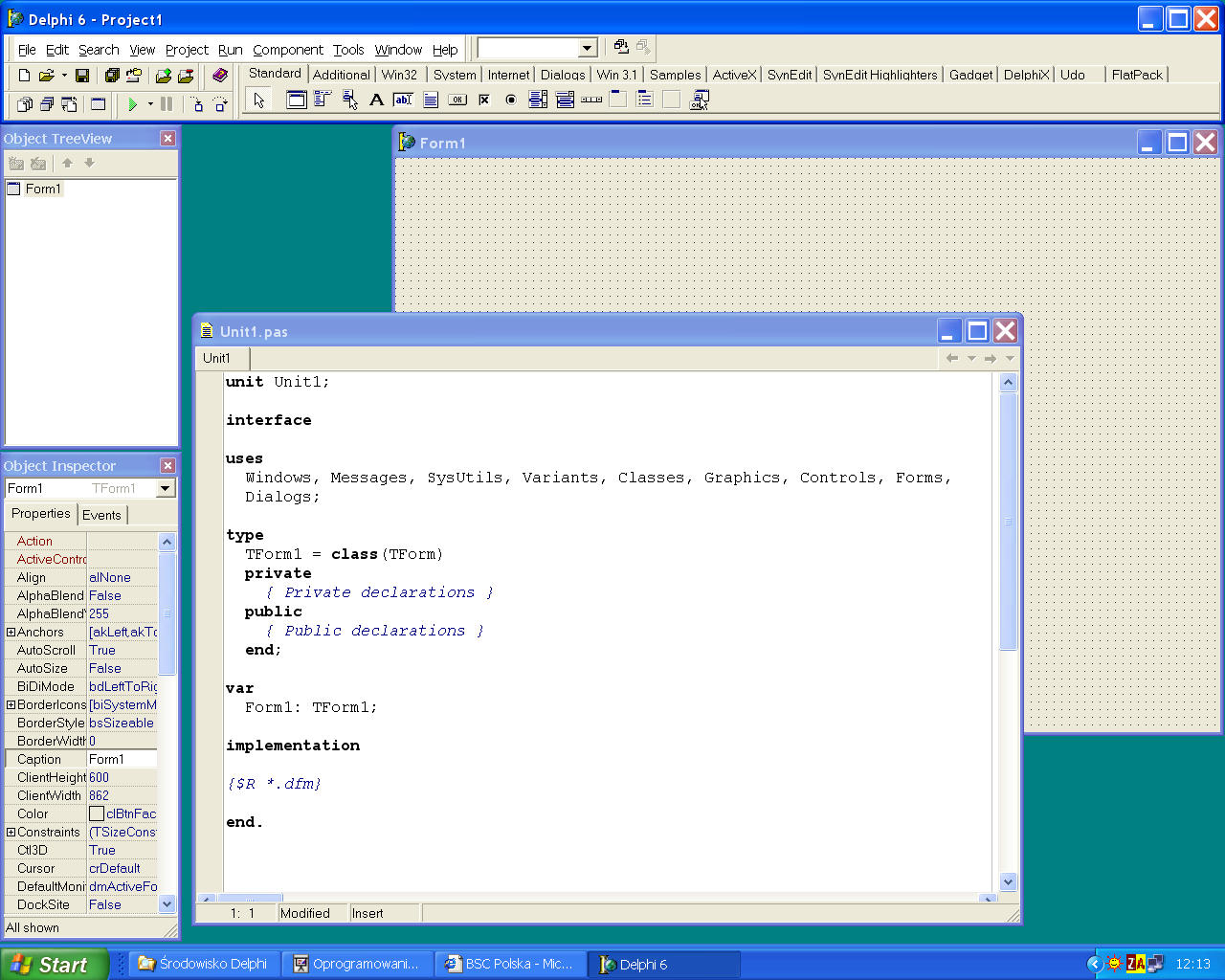Click the View Form toolbar icon

[46, 103]
